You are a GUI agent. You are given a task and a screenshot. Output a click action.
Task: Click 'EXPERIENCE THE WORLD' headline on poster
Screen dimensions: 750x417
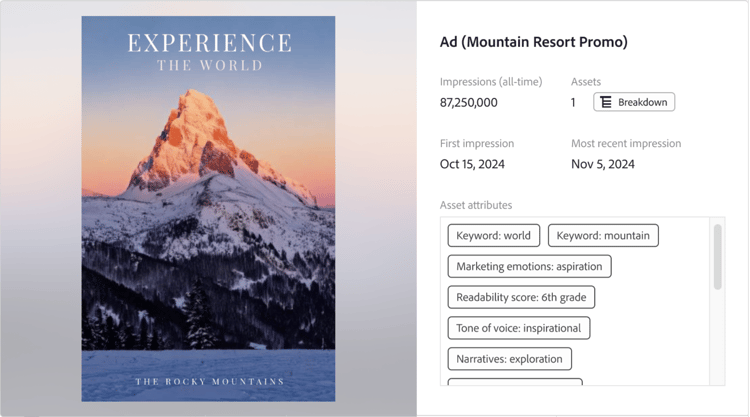click(x=209, y=52)
